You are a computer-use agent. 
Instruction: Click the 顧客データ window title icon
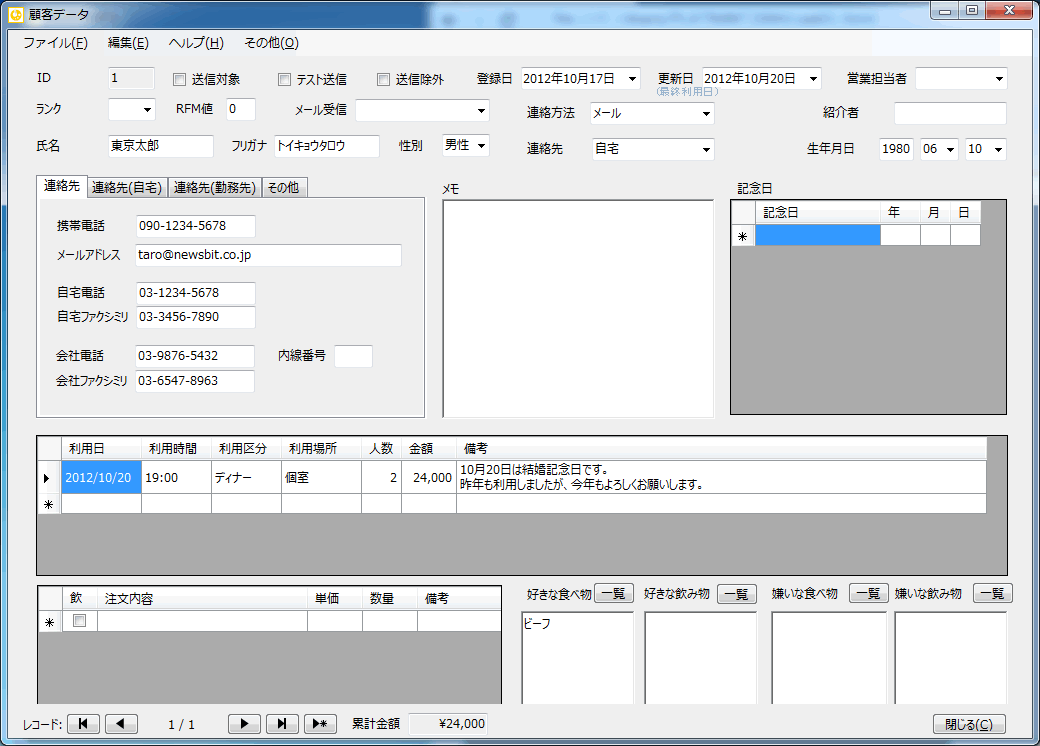[15, 14]
